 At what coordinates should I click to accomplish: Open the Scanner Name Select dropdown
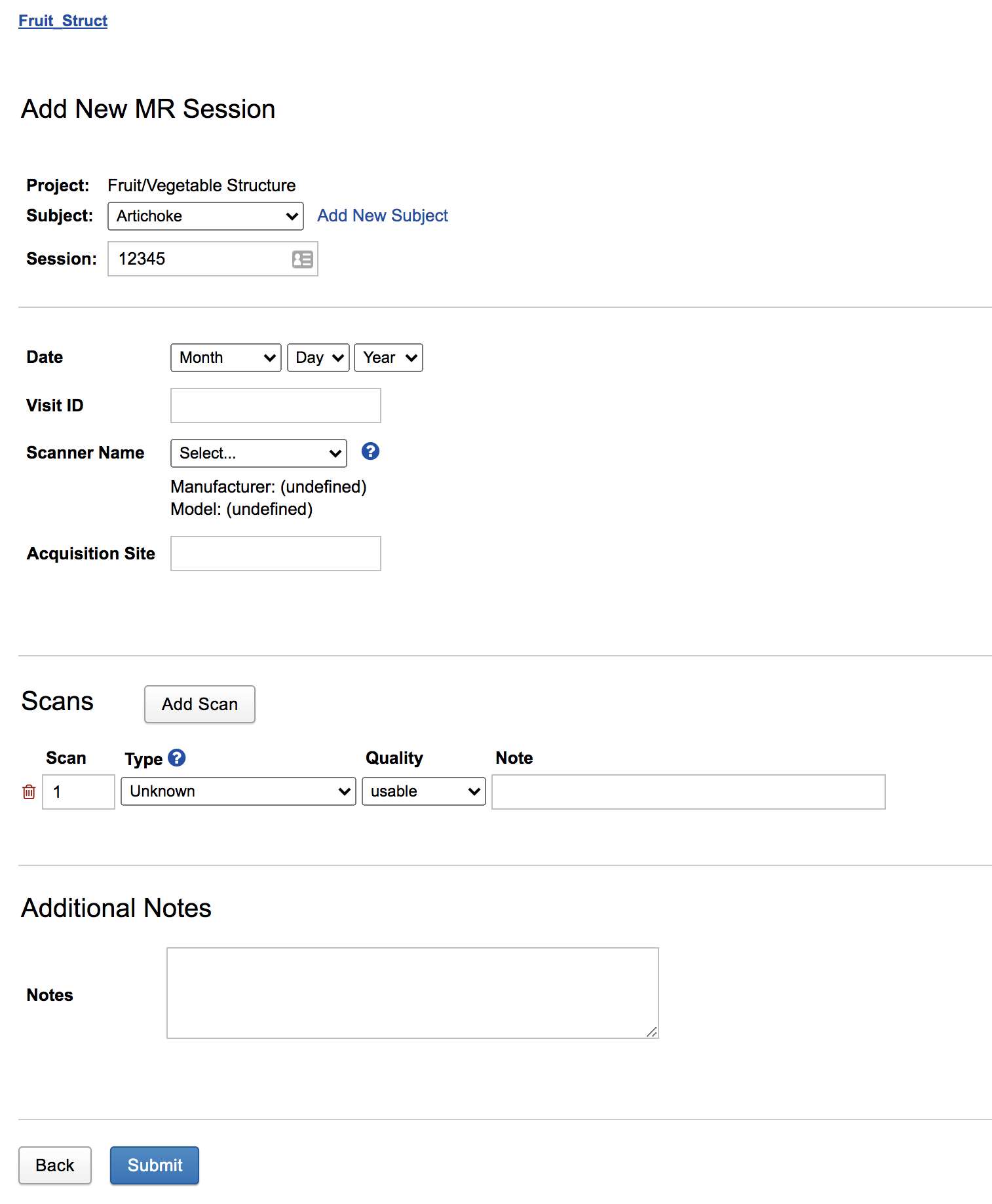tap(258, 453)
